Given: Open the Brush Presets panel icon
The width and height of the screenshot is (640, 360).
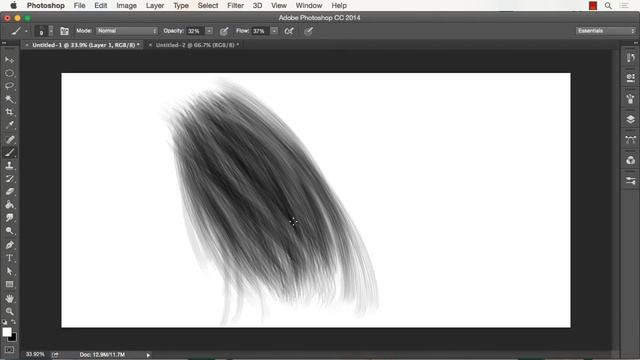Looking at the screenshot, I should coord(630,99).
